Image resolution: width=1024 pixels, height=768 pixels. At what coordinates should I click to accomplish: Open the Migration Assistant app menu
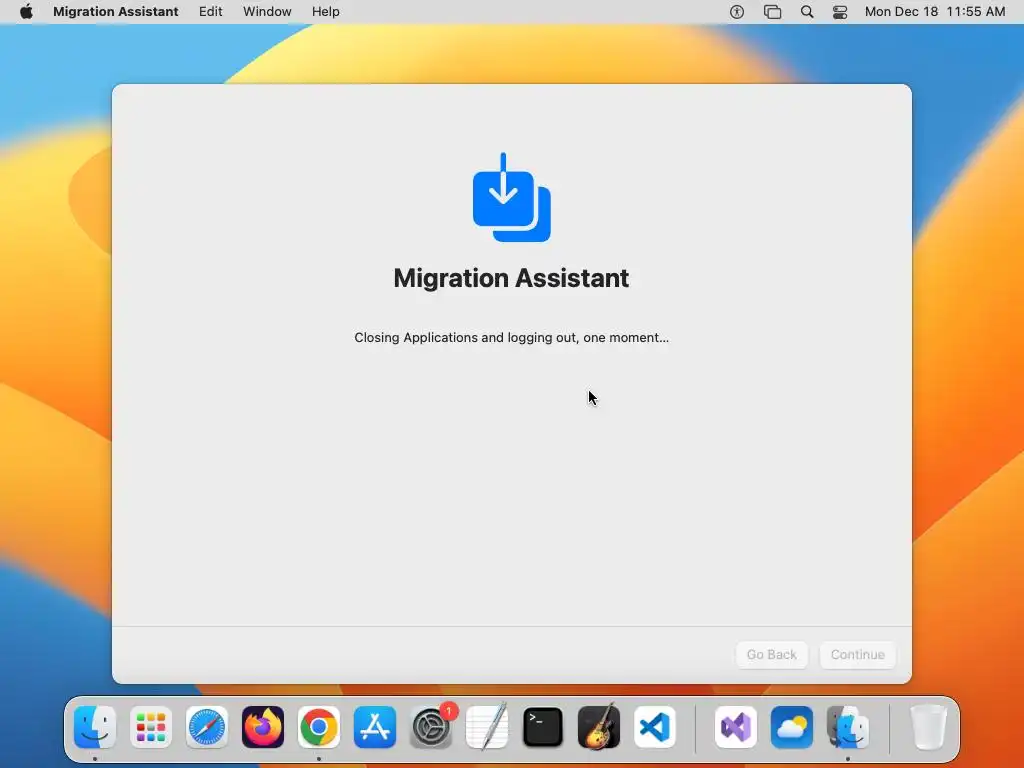coord(116,12)
